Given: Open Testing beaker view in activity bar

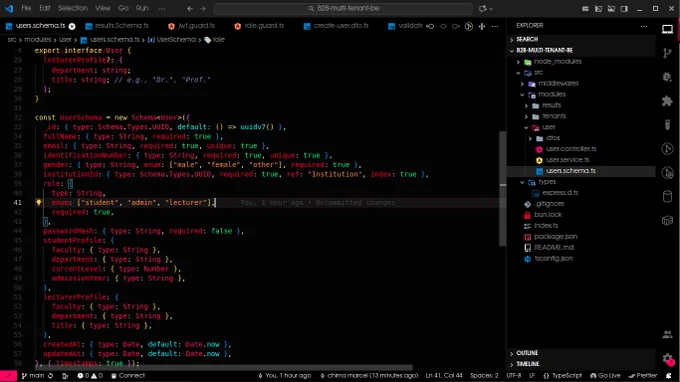Looking at the screenshot, I should point(667,125).
